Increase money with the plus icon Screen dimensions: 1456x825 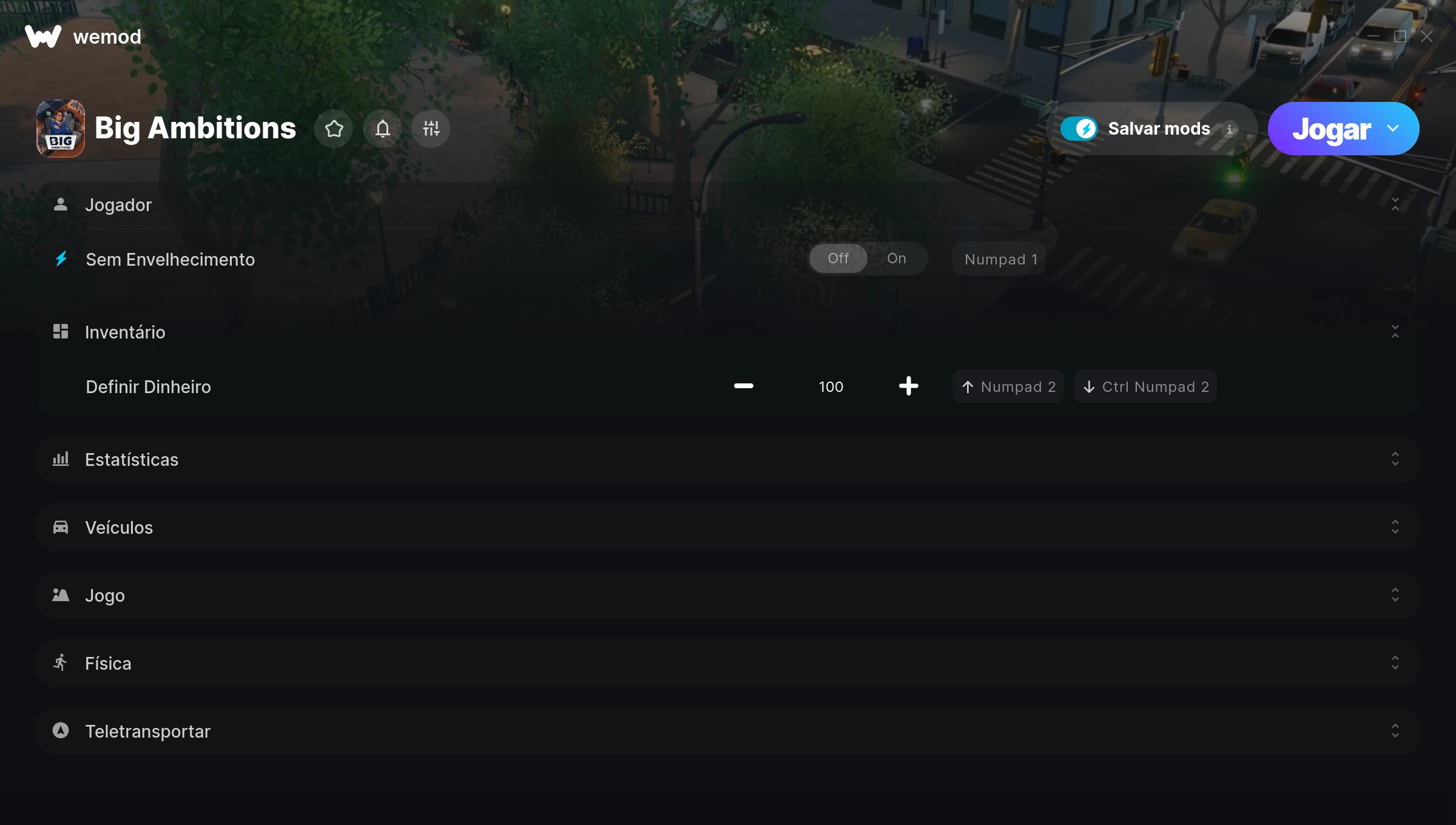pyautogui.click(x=908, y=386)
